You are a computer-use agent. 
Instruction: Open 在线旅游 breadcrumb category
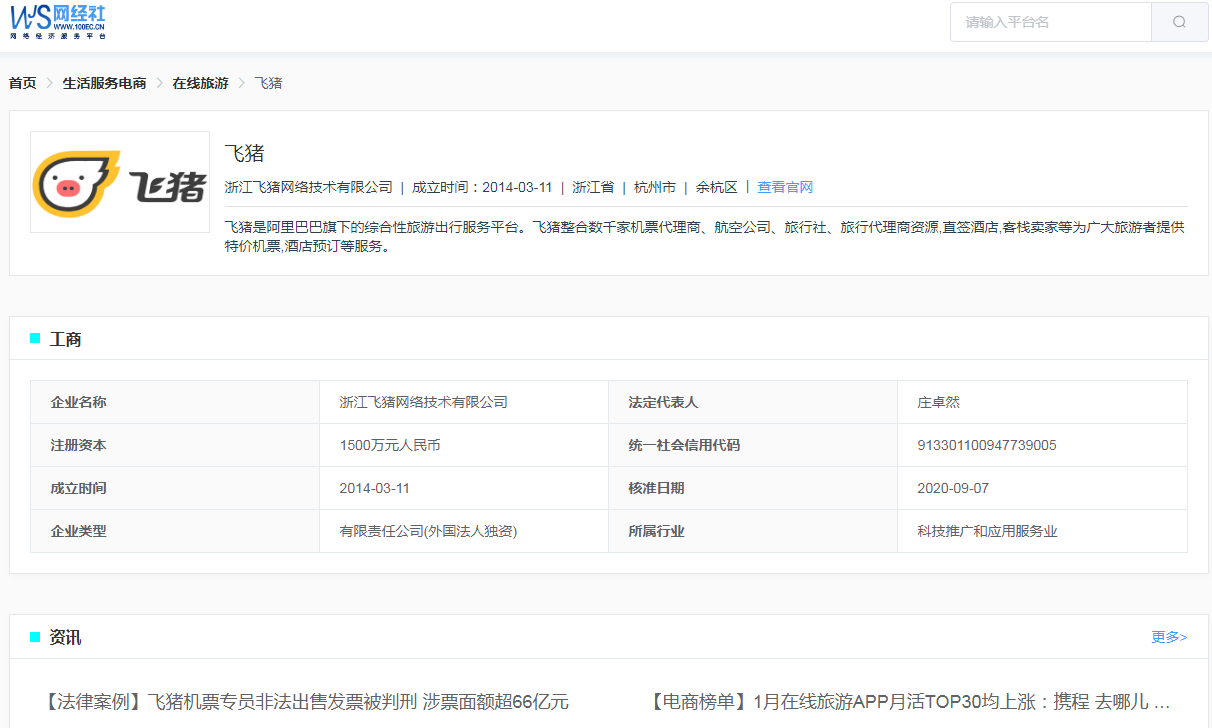200,83
